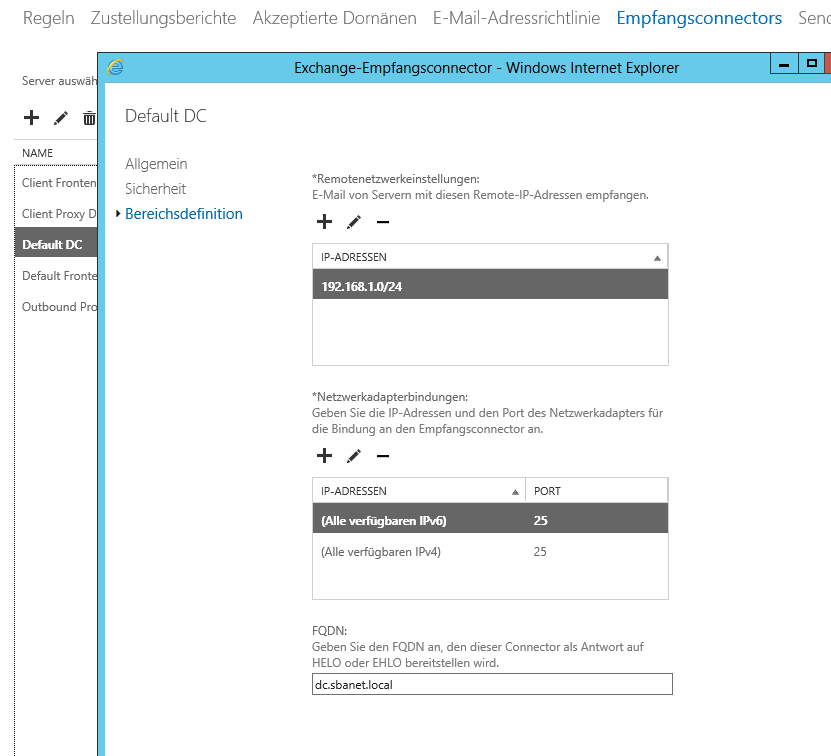Open the Zustellungsberichte tab
The width and height of the screenshot is (831, 756).
tap(163, 18)
